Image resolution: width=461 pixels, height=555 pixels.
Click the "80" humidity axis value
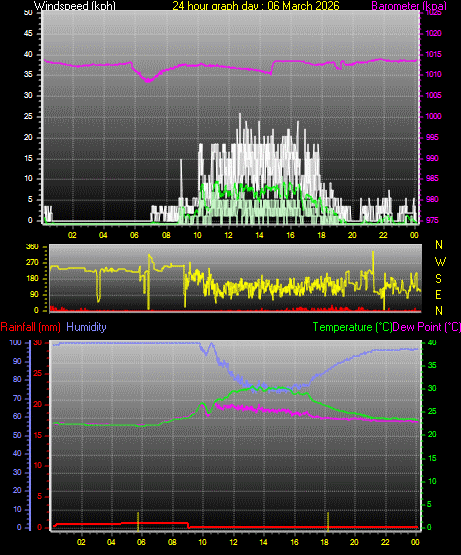pyautogui.click(x=17, y=379)
